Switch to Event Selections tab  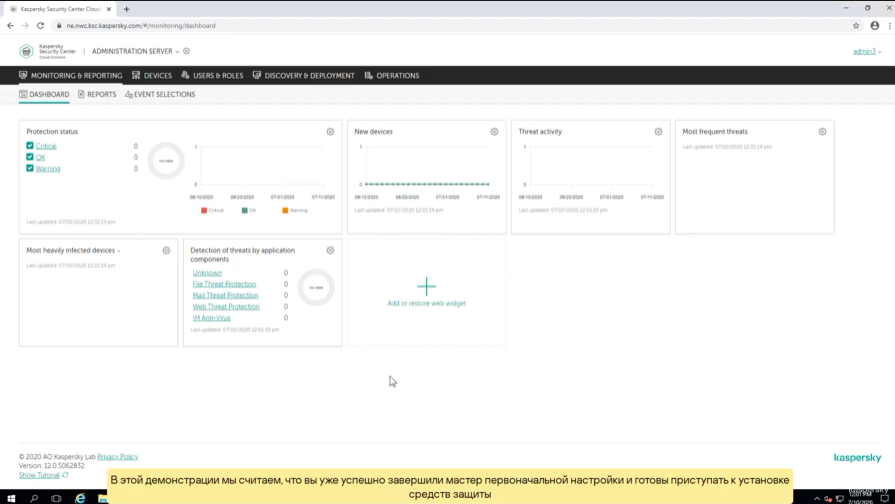(x=160, y=94)
